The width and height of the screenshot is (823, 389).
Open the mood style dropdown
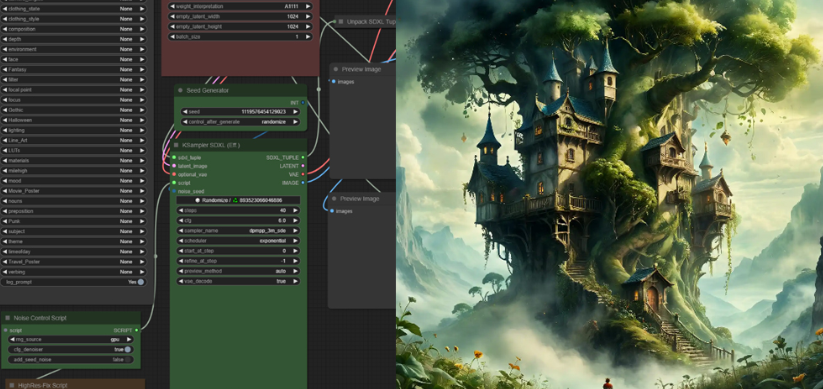pyautogui.click(x=73, y=181)
